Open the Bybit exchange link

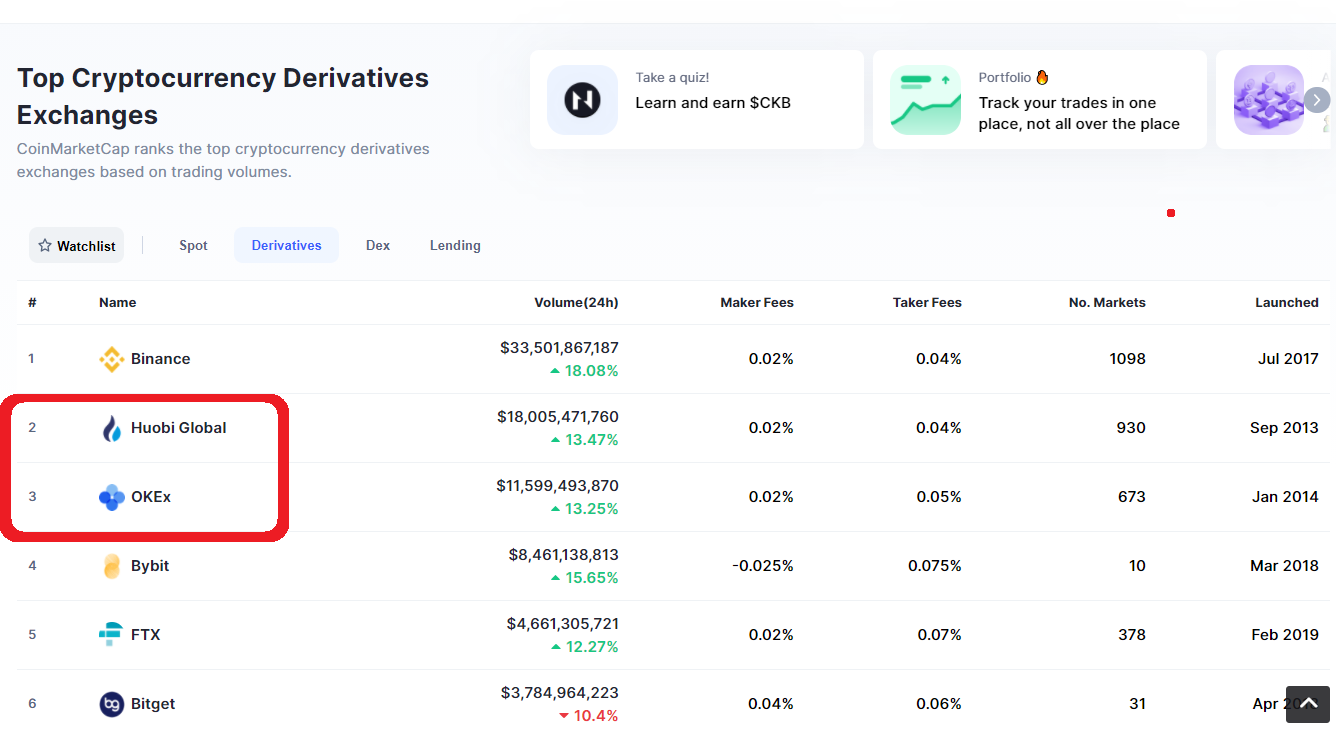click(150, 566)
